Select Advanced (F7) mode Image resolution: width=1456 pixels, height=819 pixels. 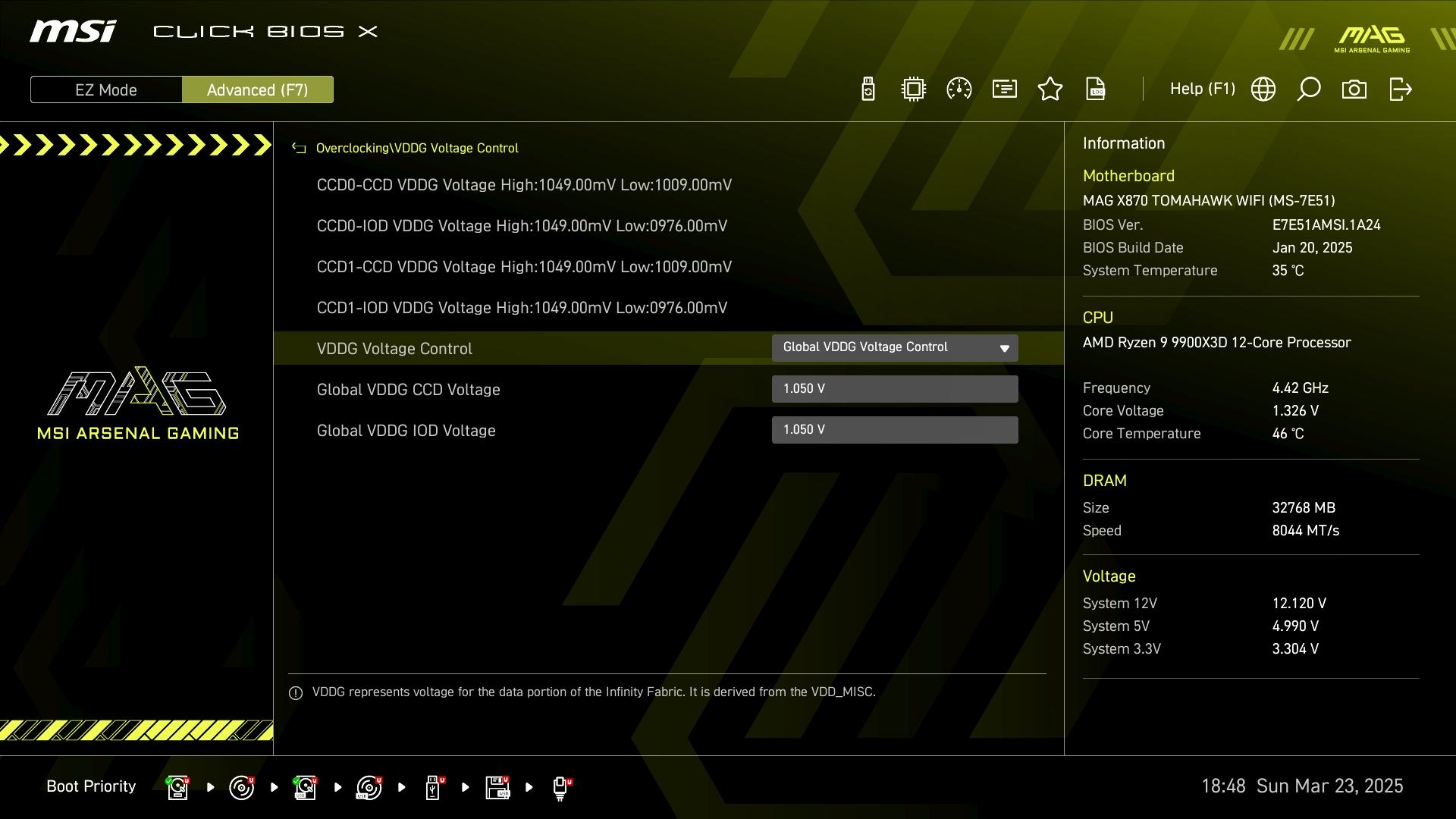[x=257, y=89]
